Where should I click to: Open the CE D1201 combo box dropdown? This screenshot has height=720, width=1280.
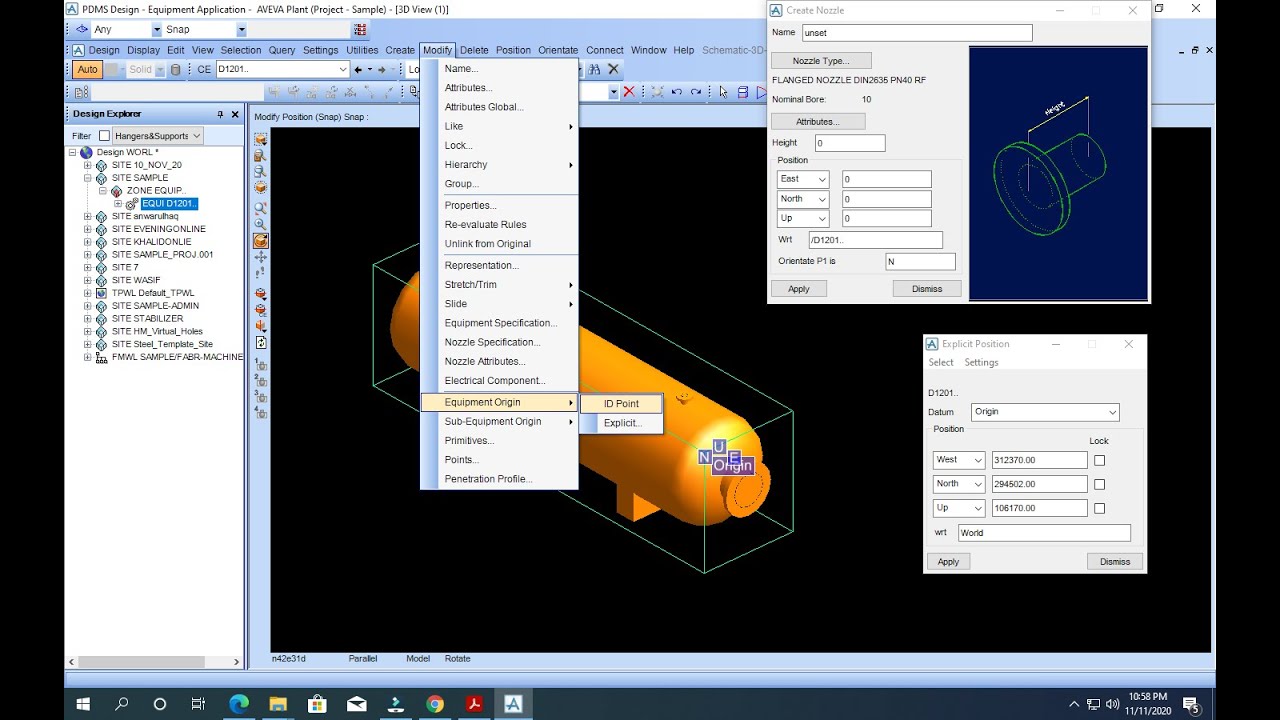[343, 70]
